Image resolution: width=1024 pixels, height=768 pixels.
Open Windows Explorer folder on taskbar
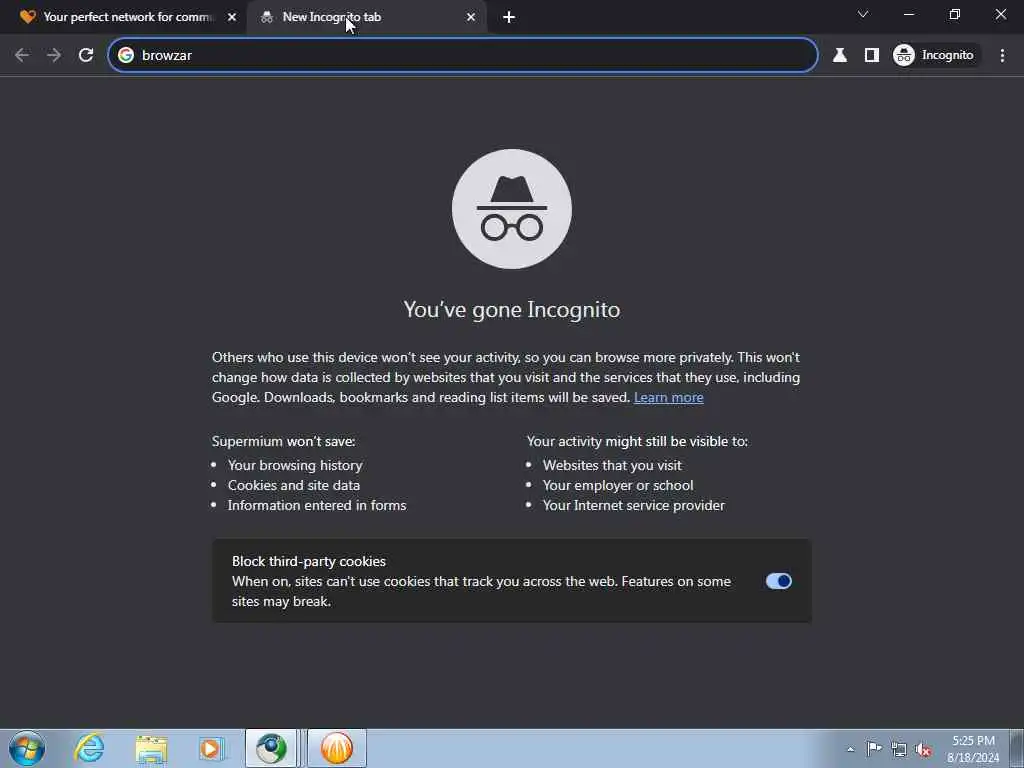click(152, 748)
